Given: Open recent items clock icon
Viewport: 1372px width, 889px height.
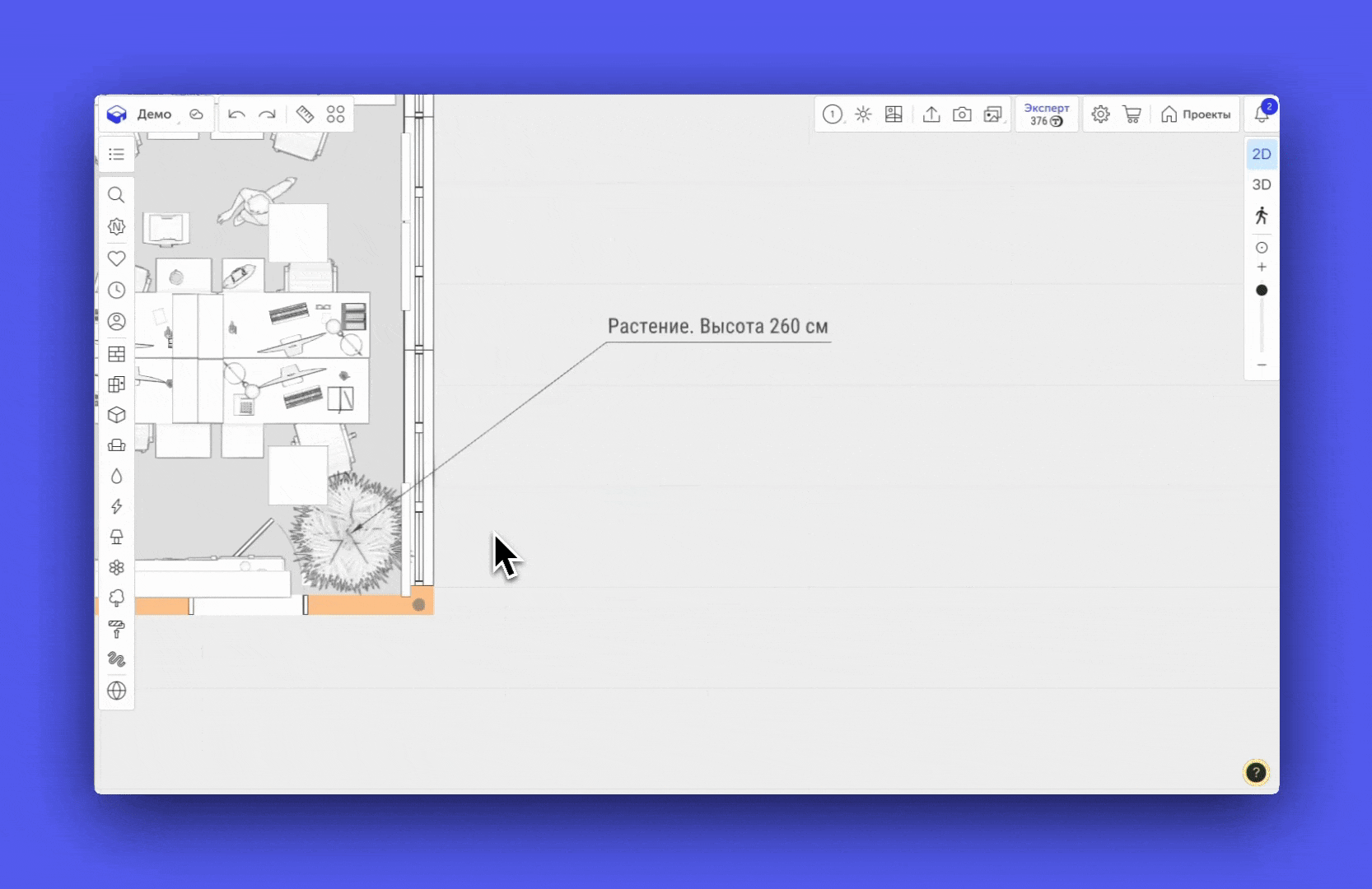Looking at the screenshot, I should 116,290.
